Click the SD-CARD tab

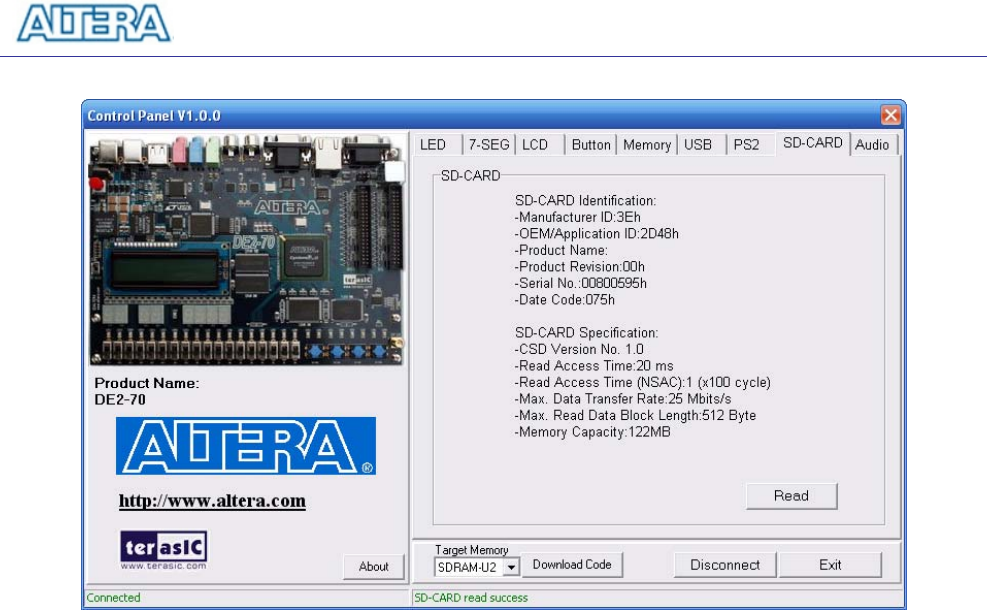(x=813, y=143)
